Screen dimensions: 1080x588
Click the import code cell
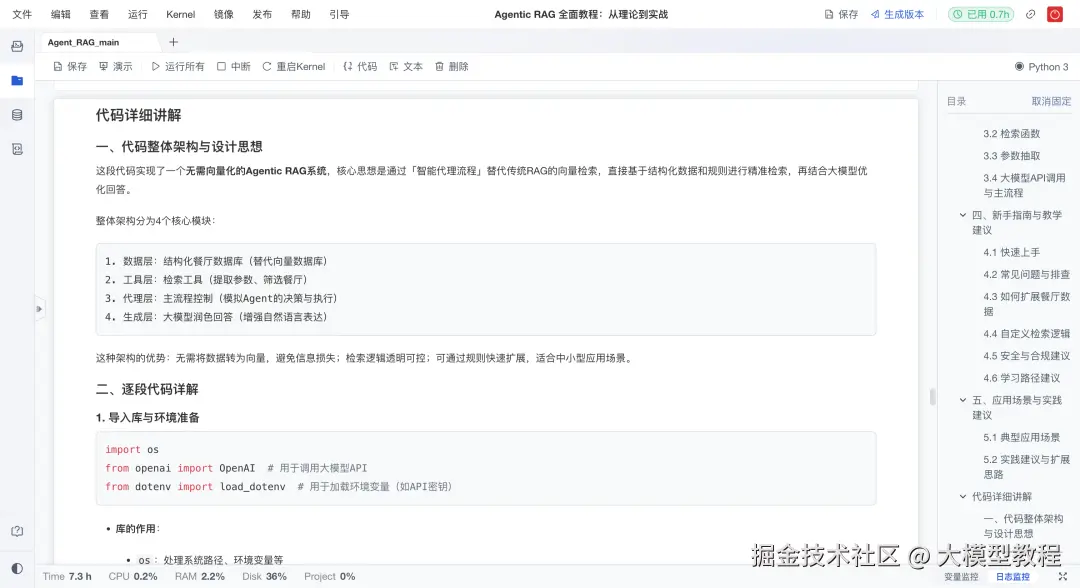[x=486, y=468]
